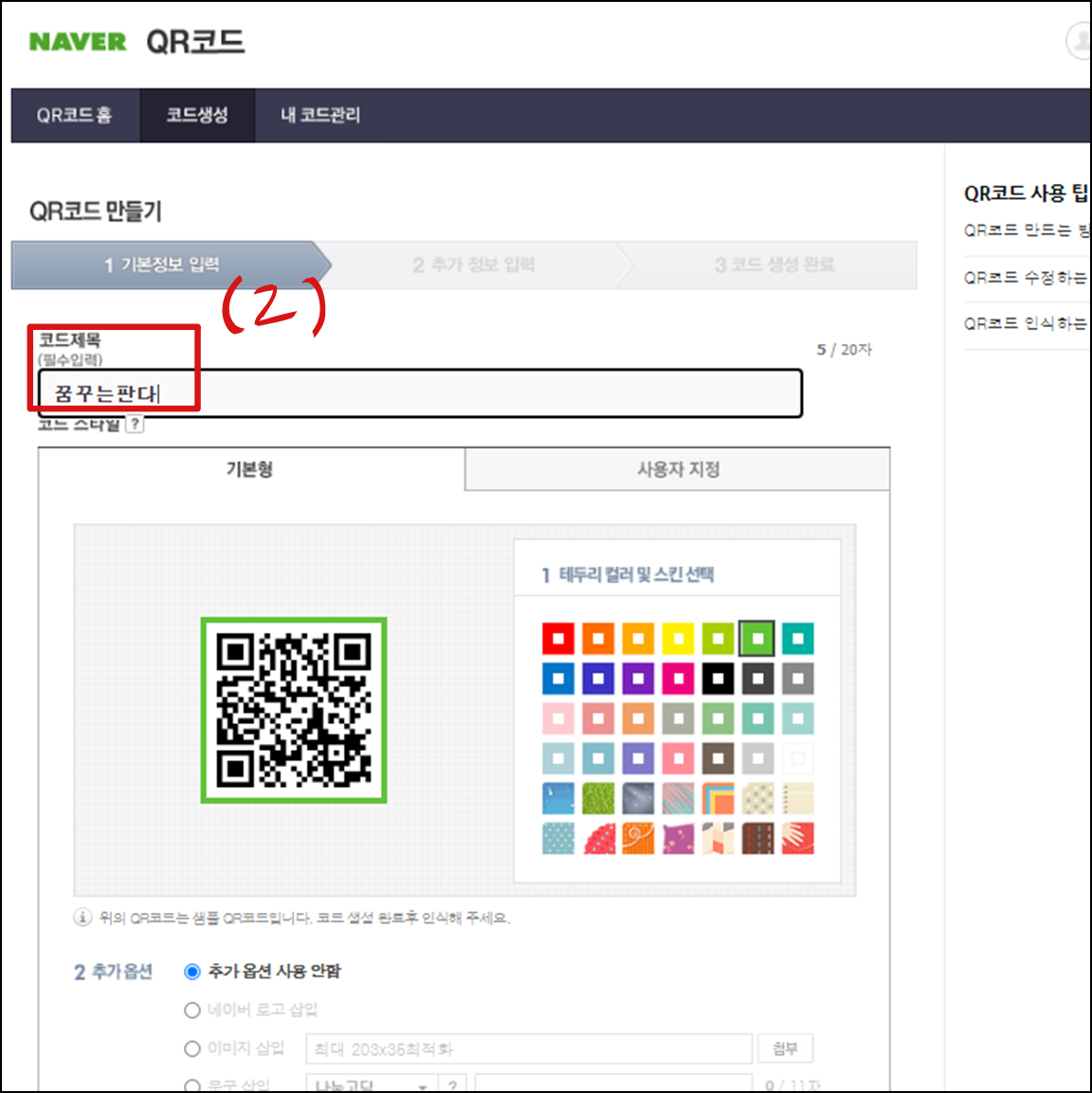This screenshot has height=1093, width=1092.
Task: Select the green grass texture skin
Action: click(x=598, y=798)
